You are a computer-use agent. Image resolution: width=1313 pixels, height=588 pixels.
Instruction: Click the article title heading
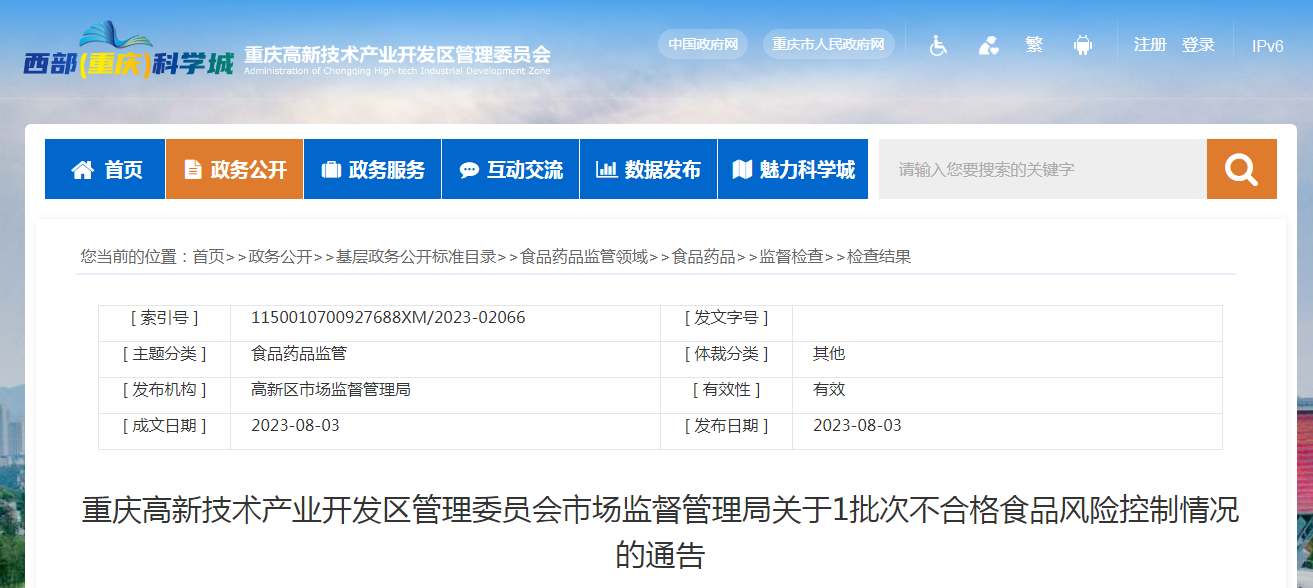click(x=660, y=532)
